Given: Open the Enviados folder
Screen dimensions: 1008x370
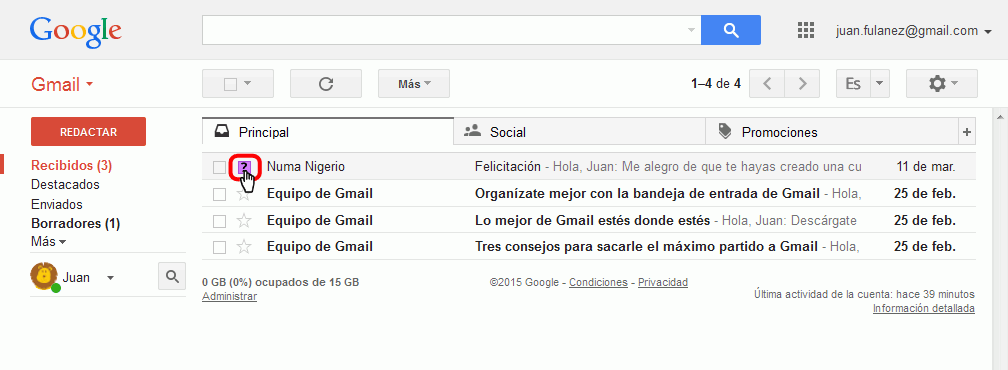Looking at the screenshot, I should (57, 205).
